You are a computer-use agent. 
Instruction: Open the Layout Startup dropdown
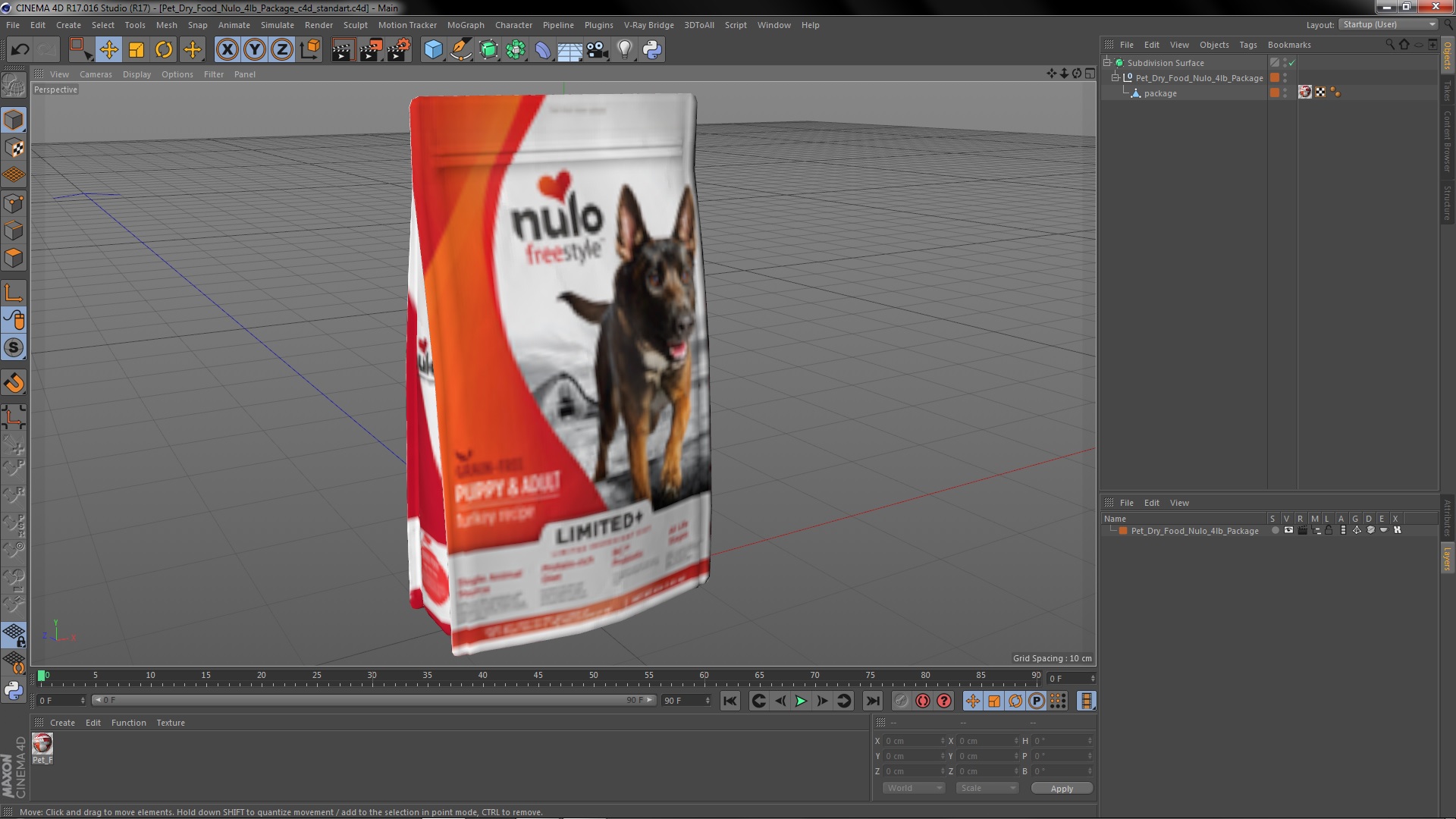click(x=1388, y=24)
